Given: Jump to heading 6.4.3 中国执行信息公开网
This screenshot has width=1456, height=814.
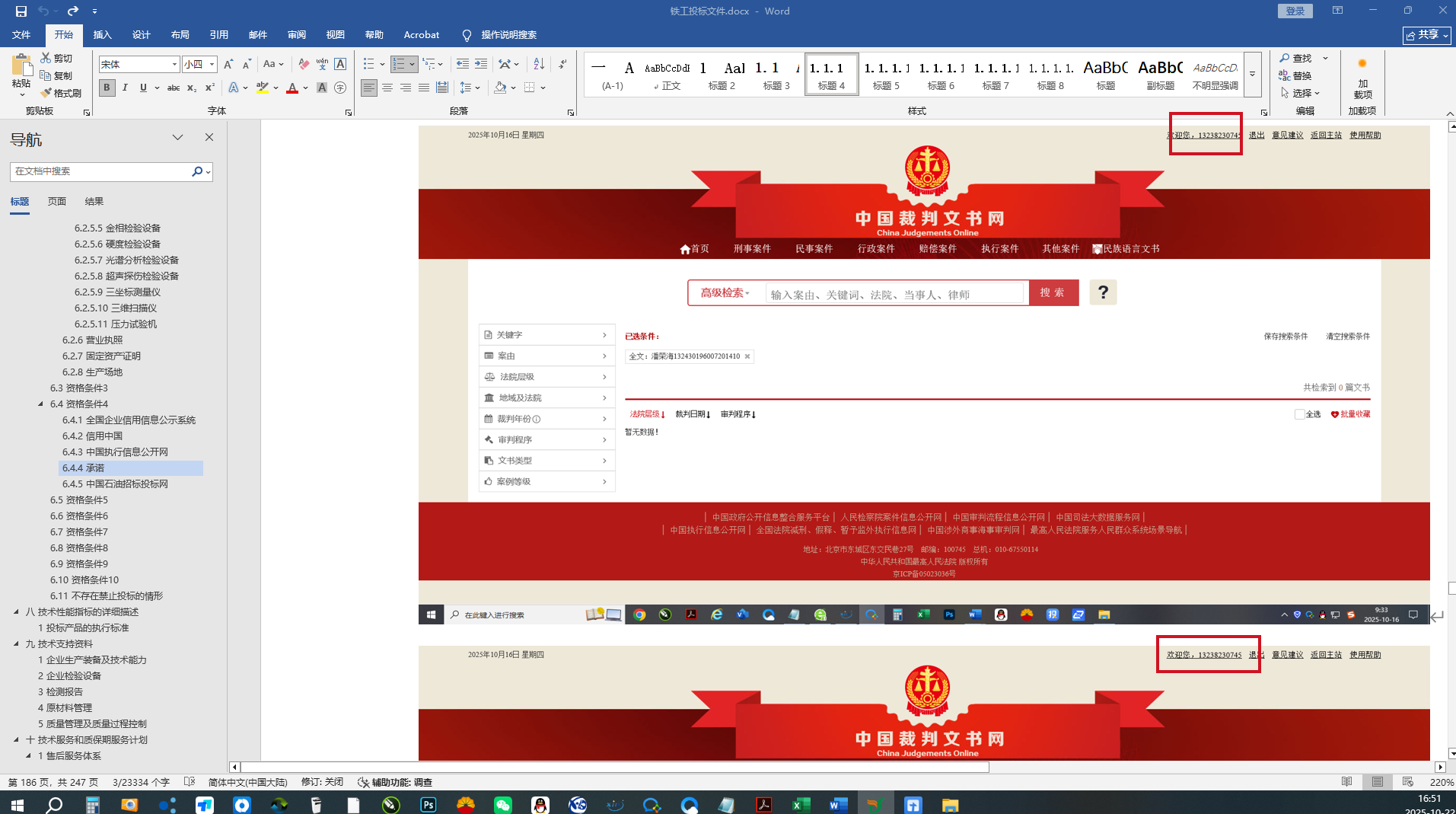Looking at the screenshot, I should click(x=116, y=452).
